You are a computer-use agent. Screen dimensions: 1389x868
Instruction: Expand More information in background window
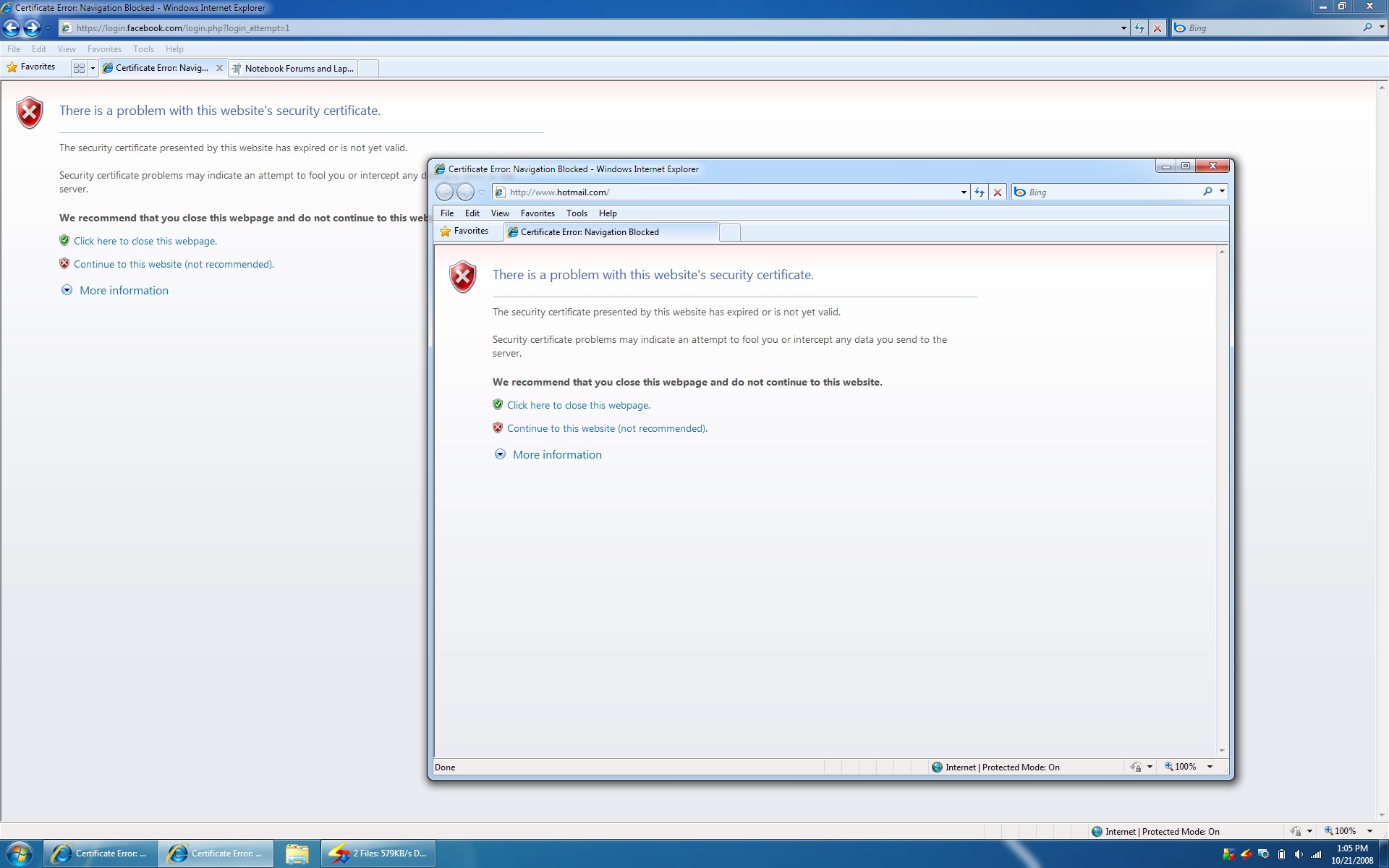[x=124, y=290]
